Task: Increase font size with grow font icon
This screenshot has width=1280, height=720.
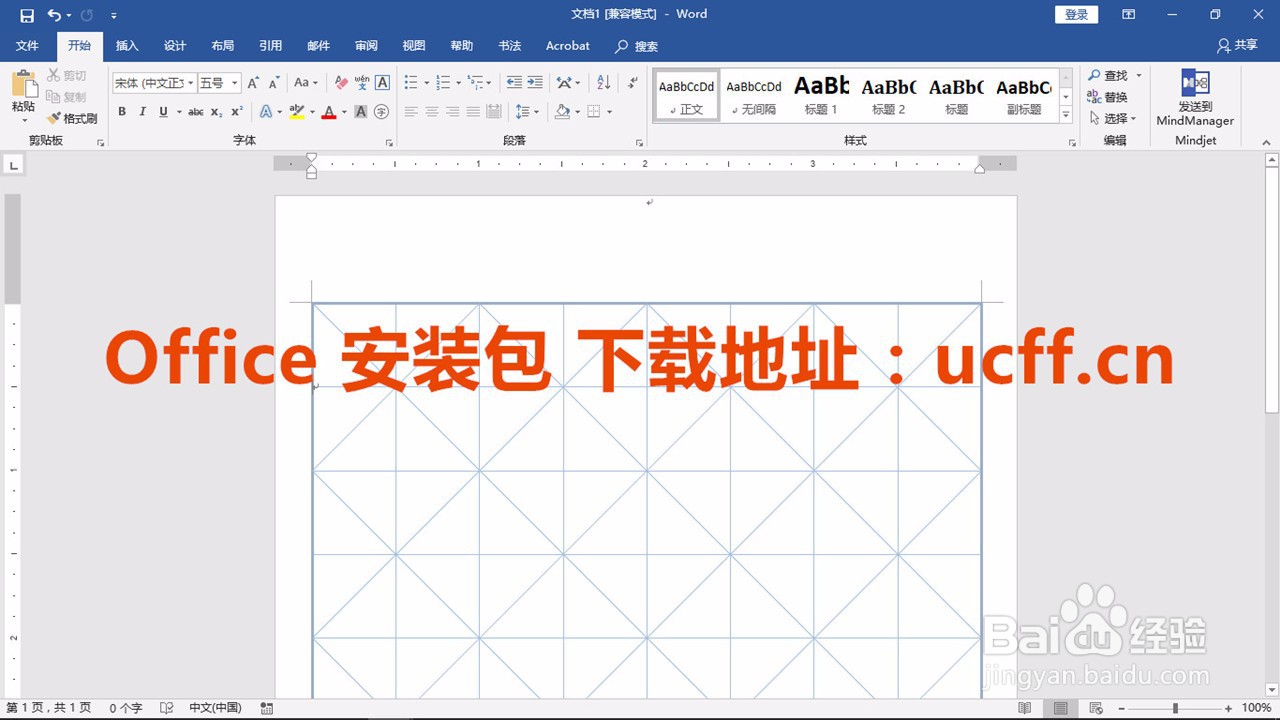Action: coord(253,83)
